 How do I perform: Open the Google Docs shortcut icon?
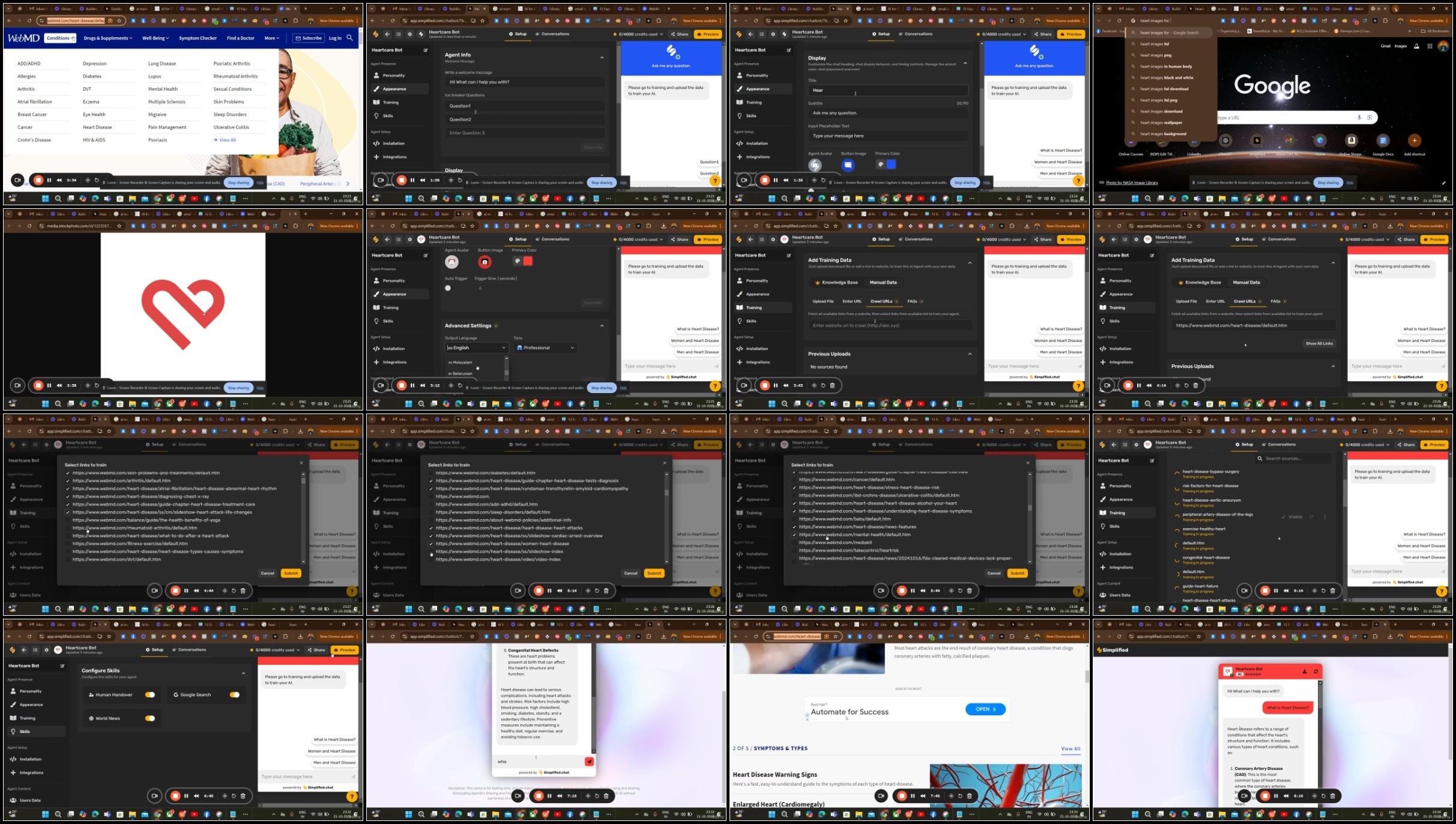[1383, 140]
